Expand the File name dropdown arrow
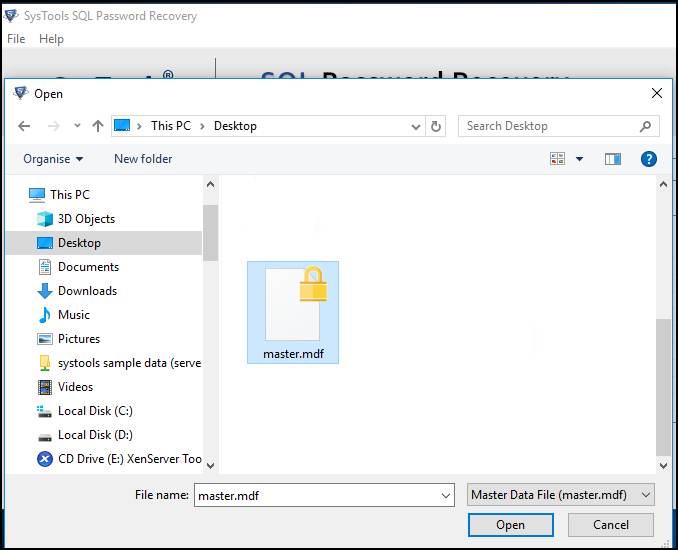Viewport: 678px width, 550px height. (x=446, y=496)
